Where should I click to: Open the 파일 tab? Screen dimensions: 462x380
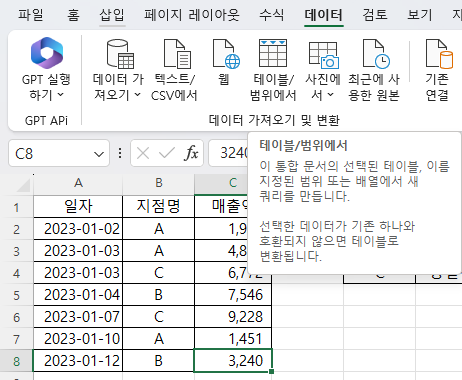pyautogui.click(x=30, y=15)
